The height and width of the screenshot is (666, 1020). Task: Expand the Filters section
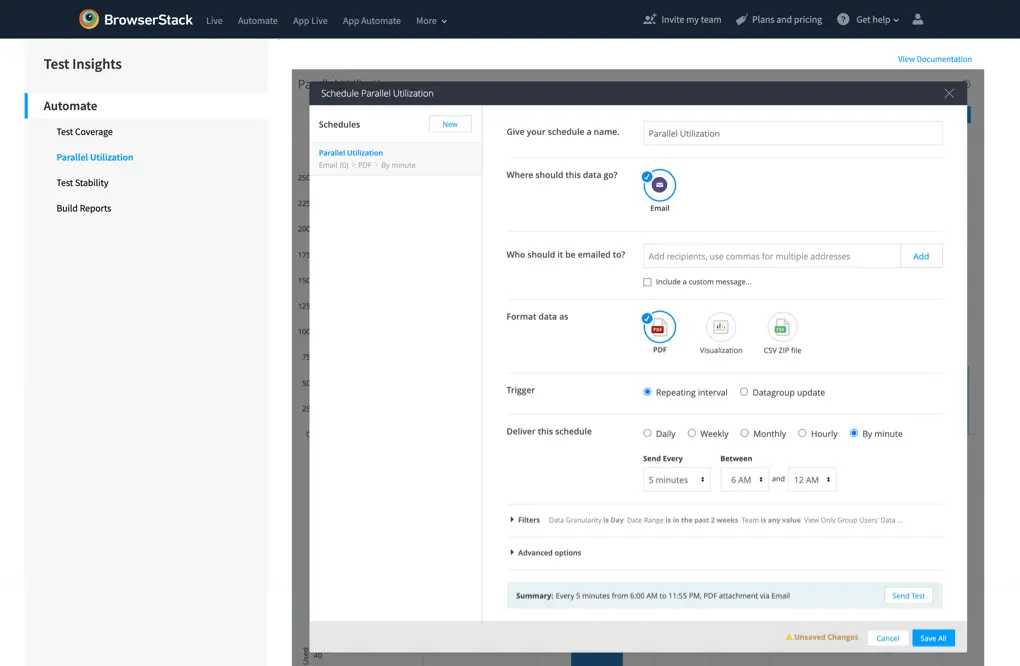(x=525, y=520)
